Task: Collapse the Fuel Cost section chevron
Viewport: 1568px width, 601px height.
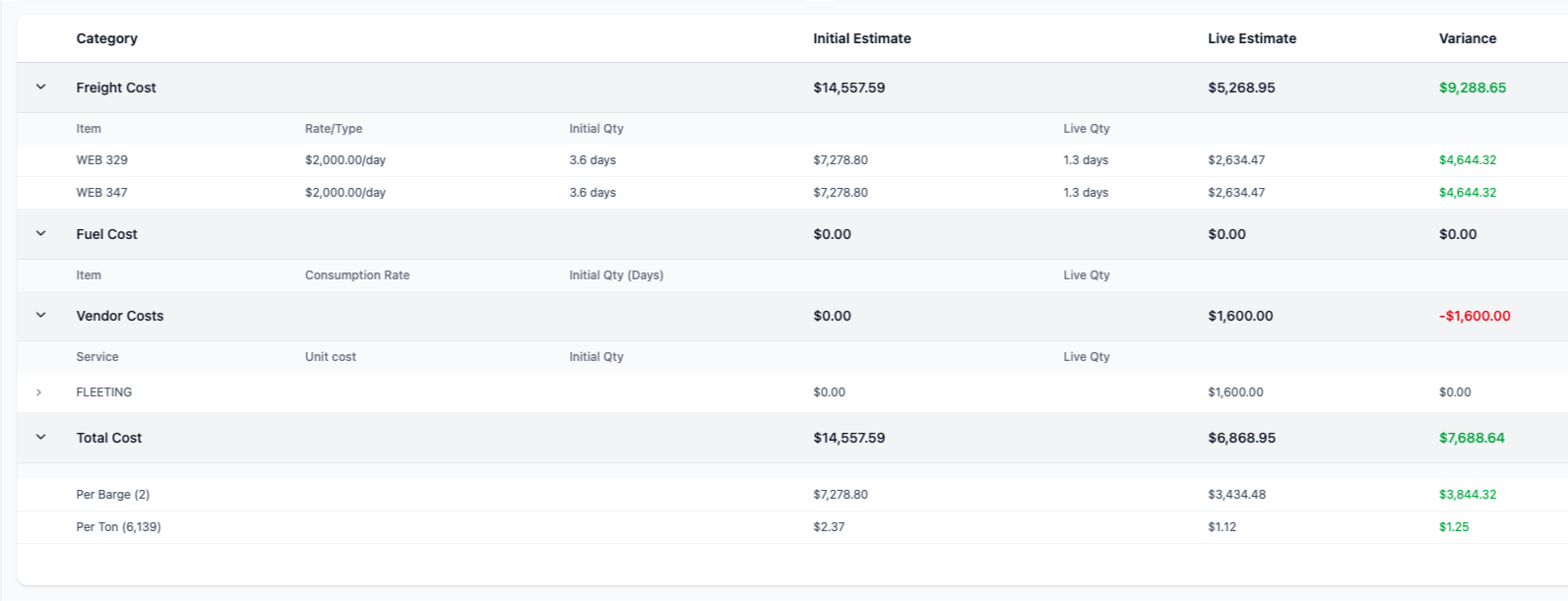Action: [x=40, y=234]
